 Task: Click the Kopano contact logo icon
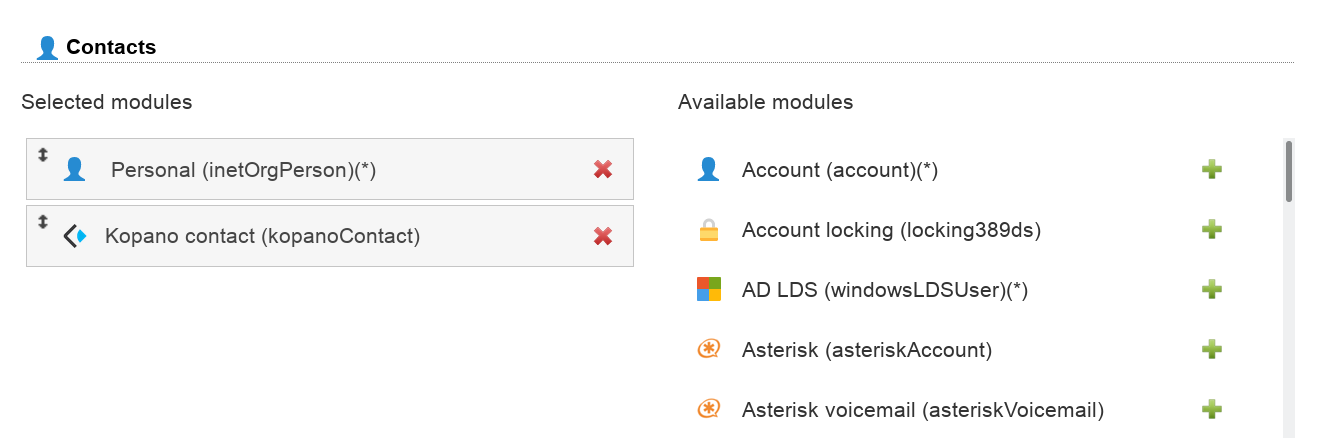74,237
